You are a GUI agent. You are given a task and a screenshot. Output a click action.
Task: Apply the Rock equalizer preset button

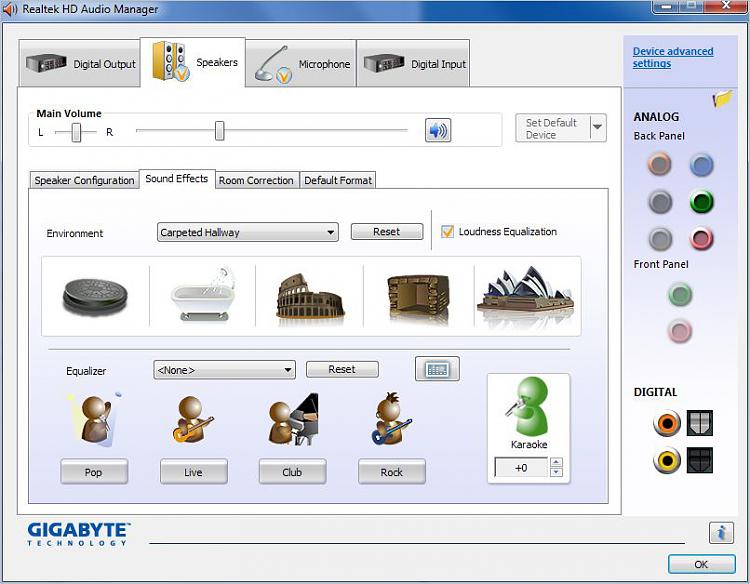(x=392, y=472)
